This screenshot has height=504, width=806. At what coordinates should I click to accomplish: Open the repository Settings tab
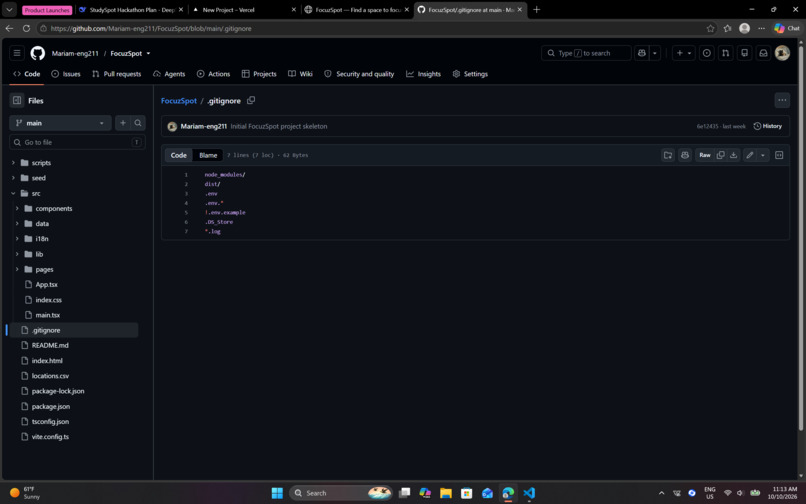[x=470, y=74]
